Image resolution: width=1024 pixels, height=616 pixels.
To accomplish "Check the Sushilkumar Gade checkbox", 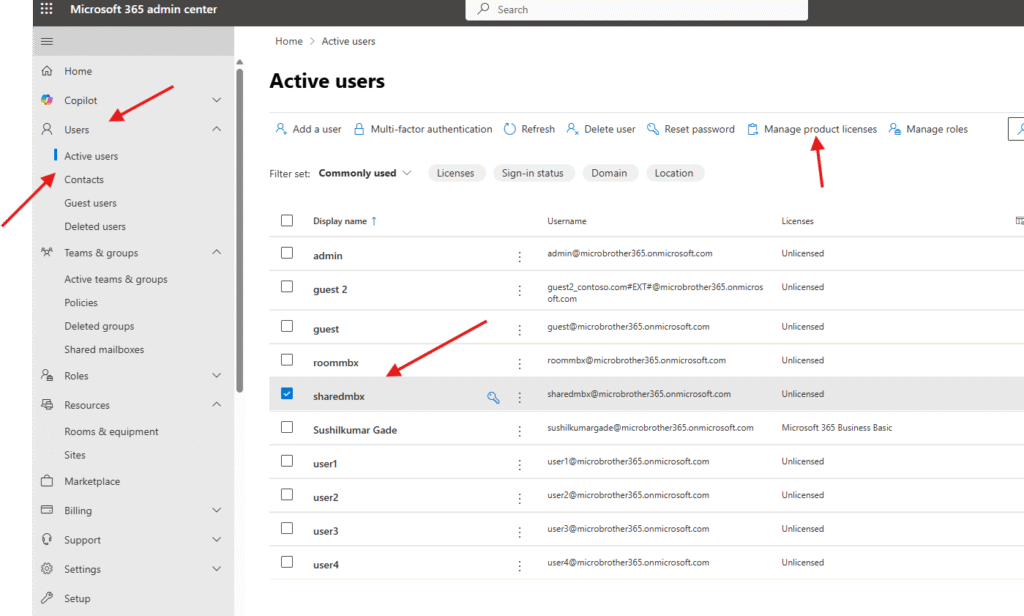I will (x=287, y=427).
